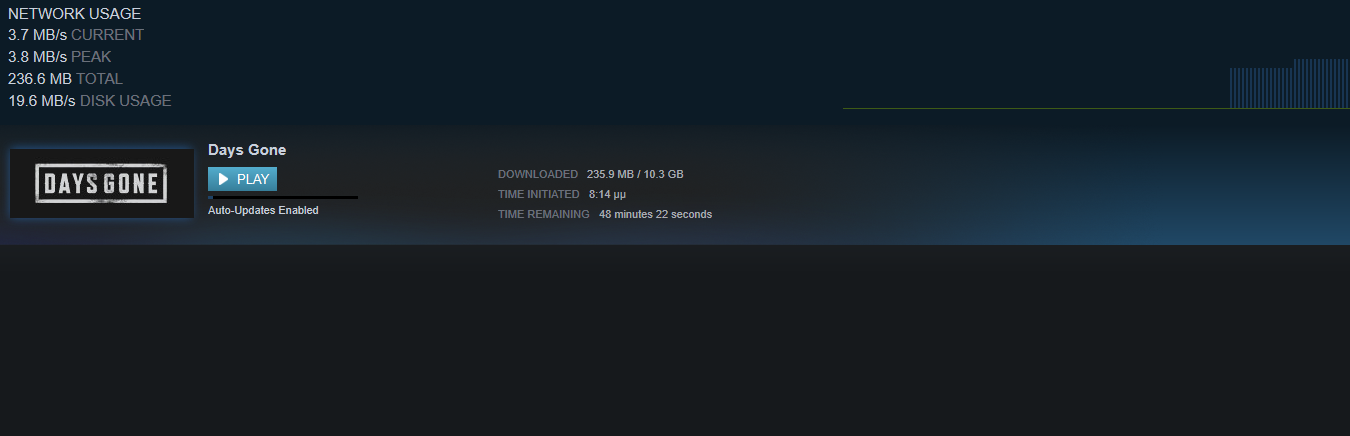Screen dimensions: 1350x436
Task: Click the empty area below the download row
Action: click(675, 340)
